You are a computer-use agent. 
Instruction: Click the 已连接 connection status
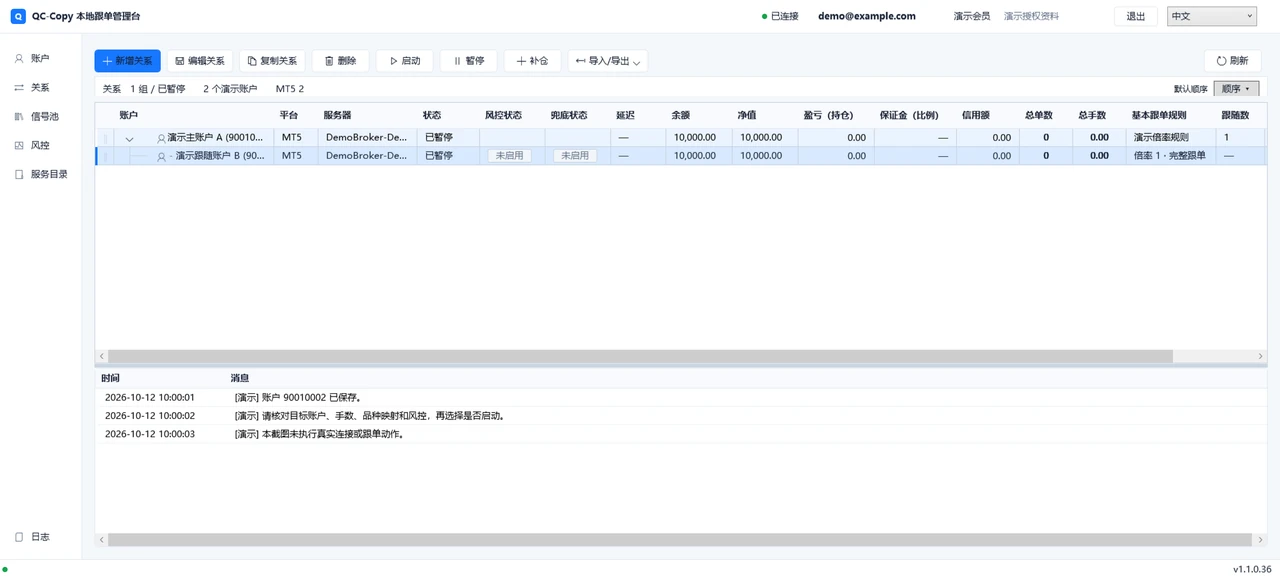pos(780,16)
